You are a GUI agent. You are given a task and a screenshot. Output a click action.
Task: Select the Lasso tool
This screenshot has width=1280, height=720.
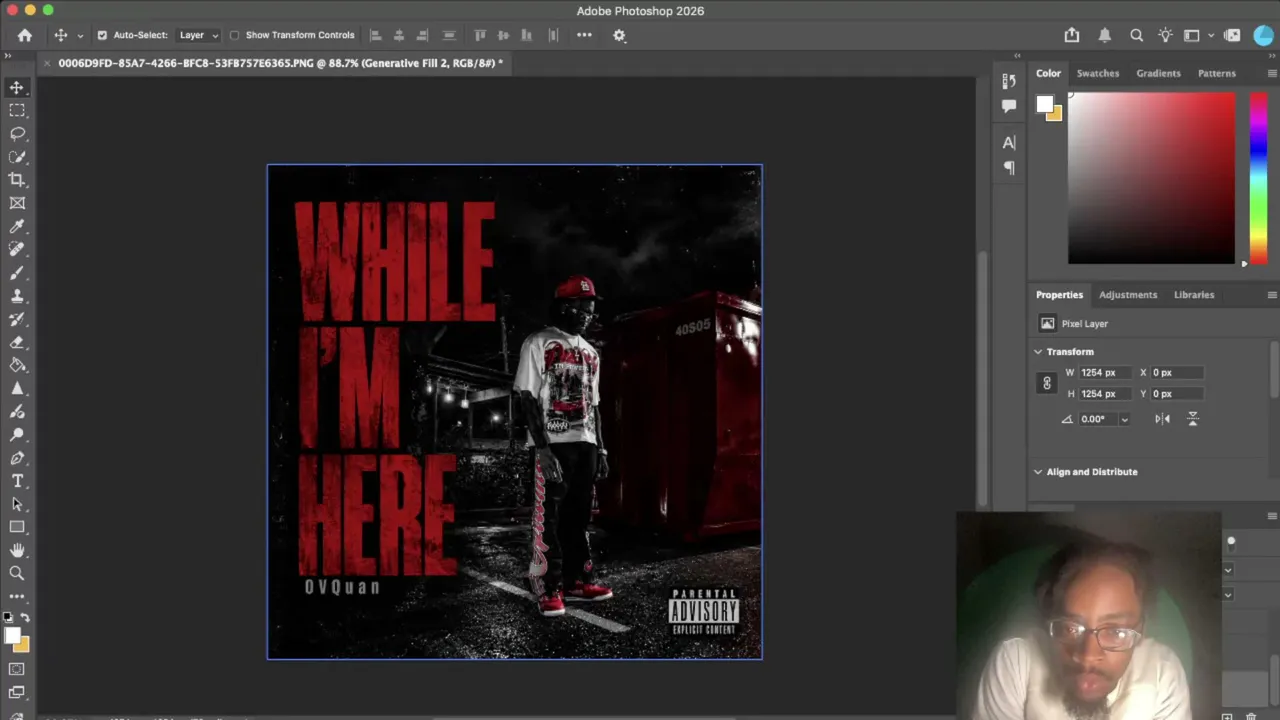click(17, 134)
